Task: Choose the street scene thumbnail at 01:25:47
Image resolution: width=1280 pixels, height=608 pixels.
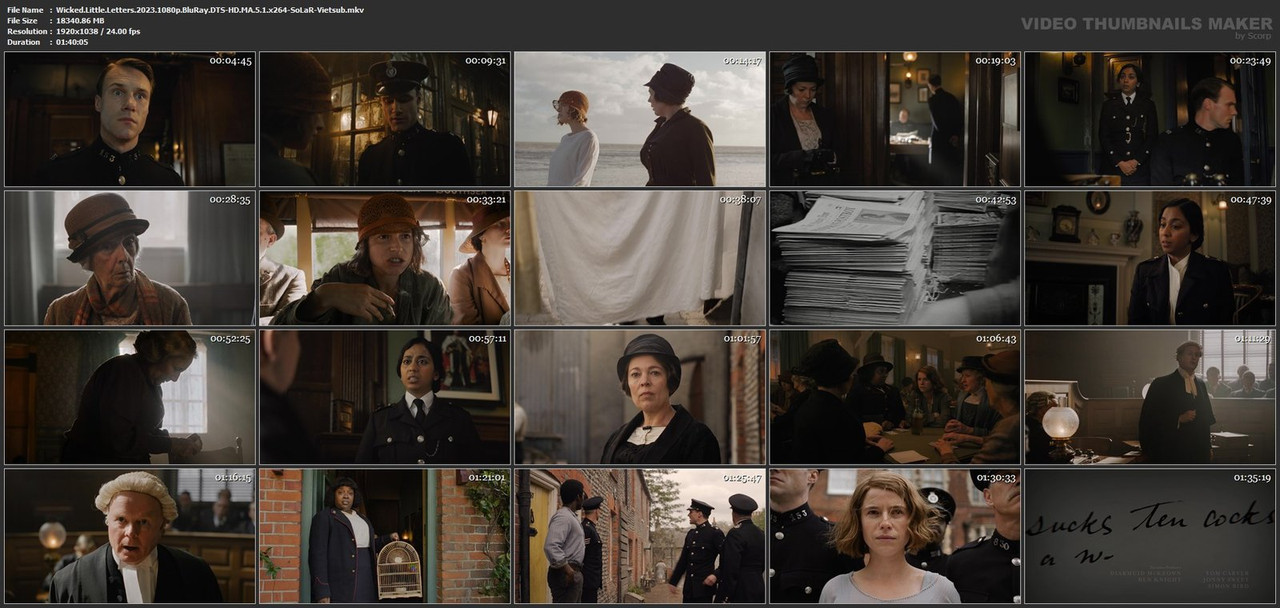Action: click(640, 536)
